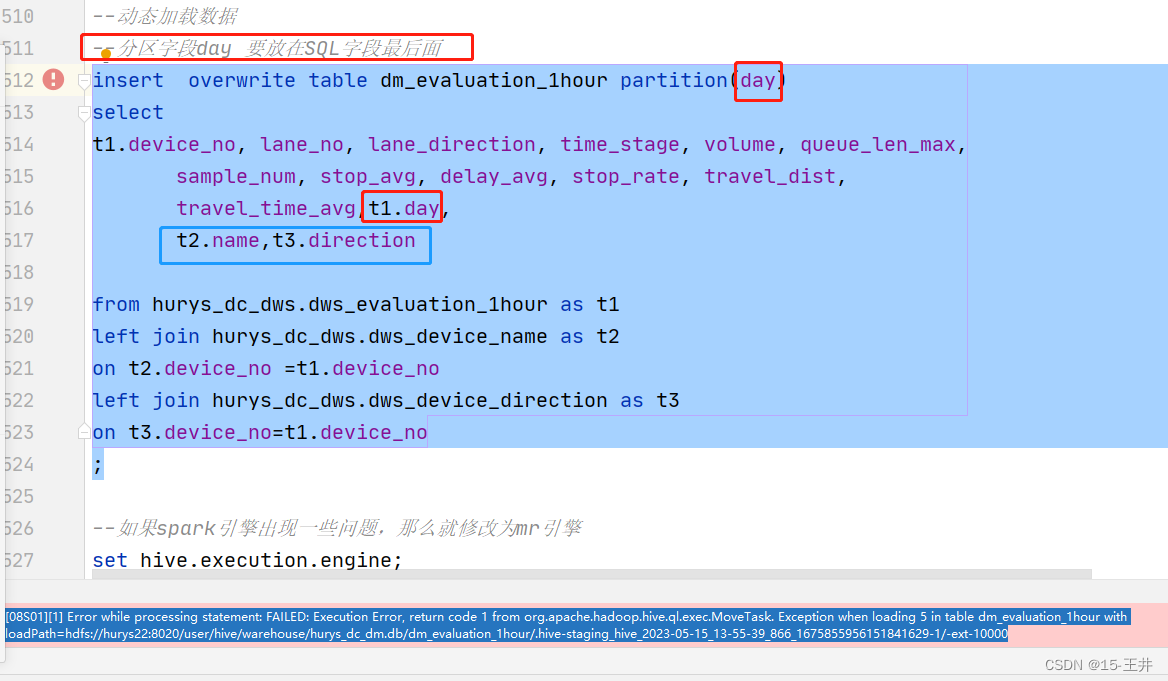Click the red error icon beside line 512
1168x681 pixels.
tap(51, 79)
